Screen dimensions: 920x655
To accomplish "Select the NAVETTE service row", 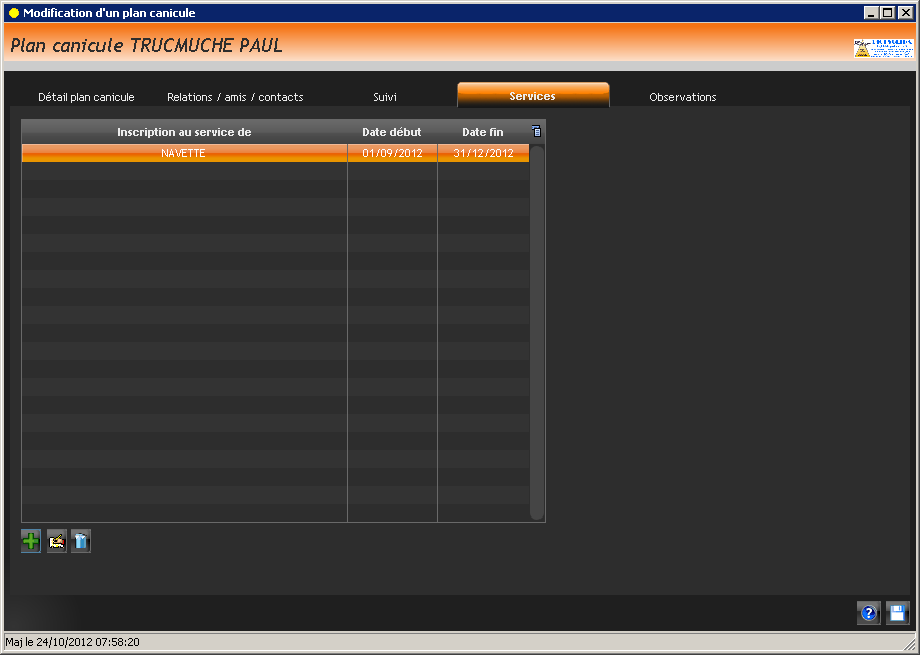I will tap(184, 153).
